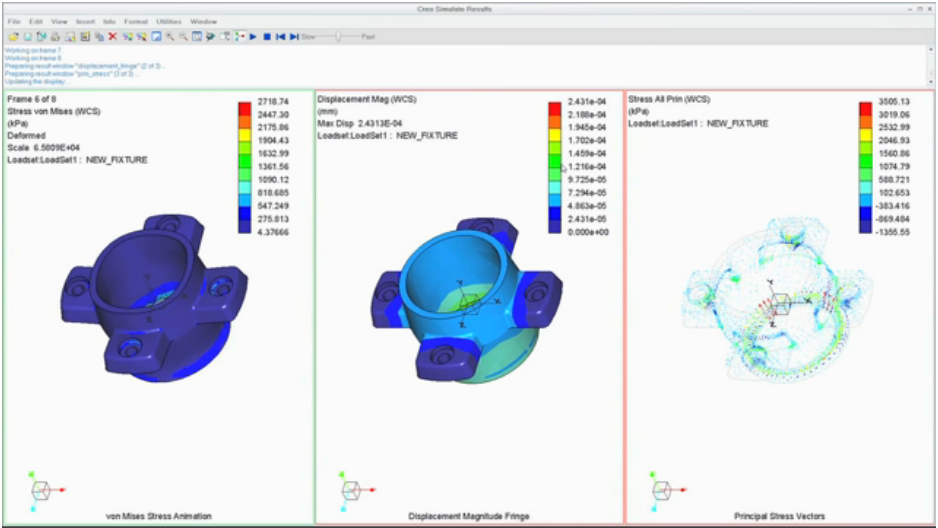Screen dimensions: 938x528
Task: Open the Utilities menu
Action: (168, 21)
